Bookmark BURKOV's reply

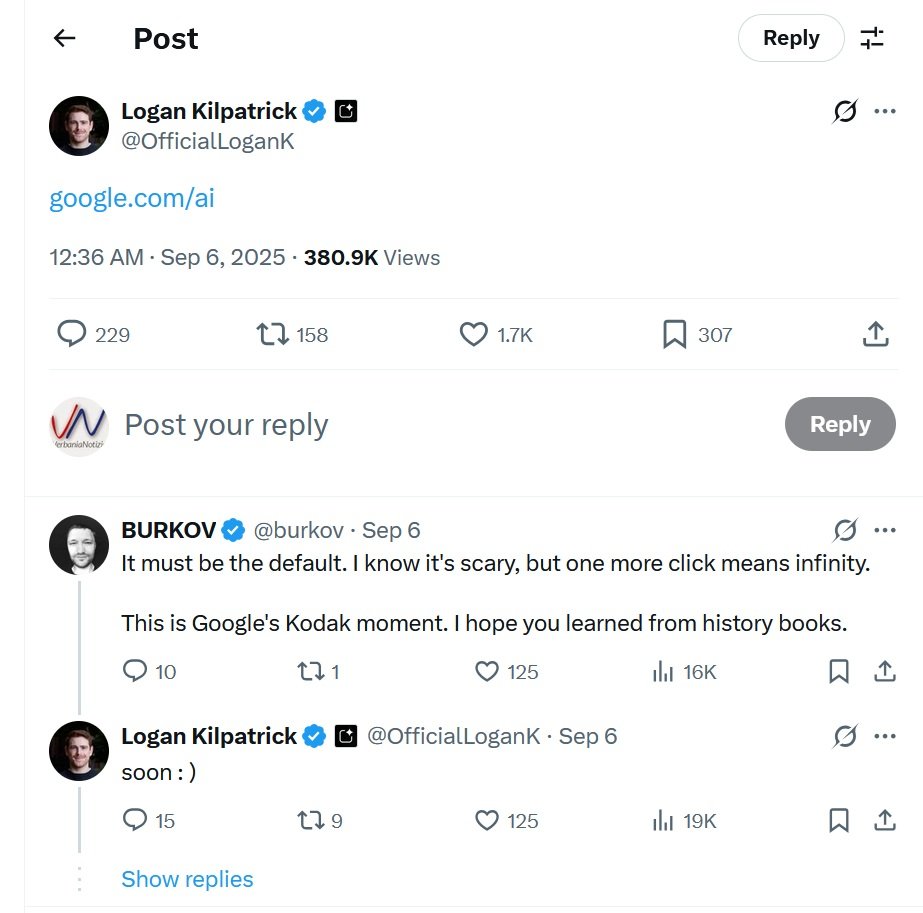839,671
